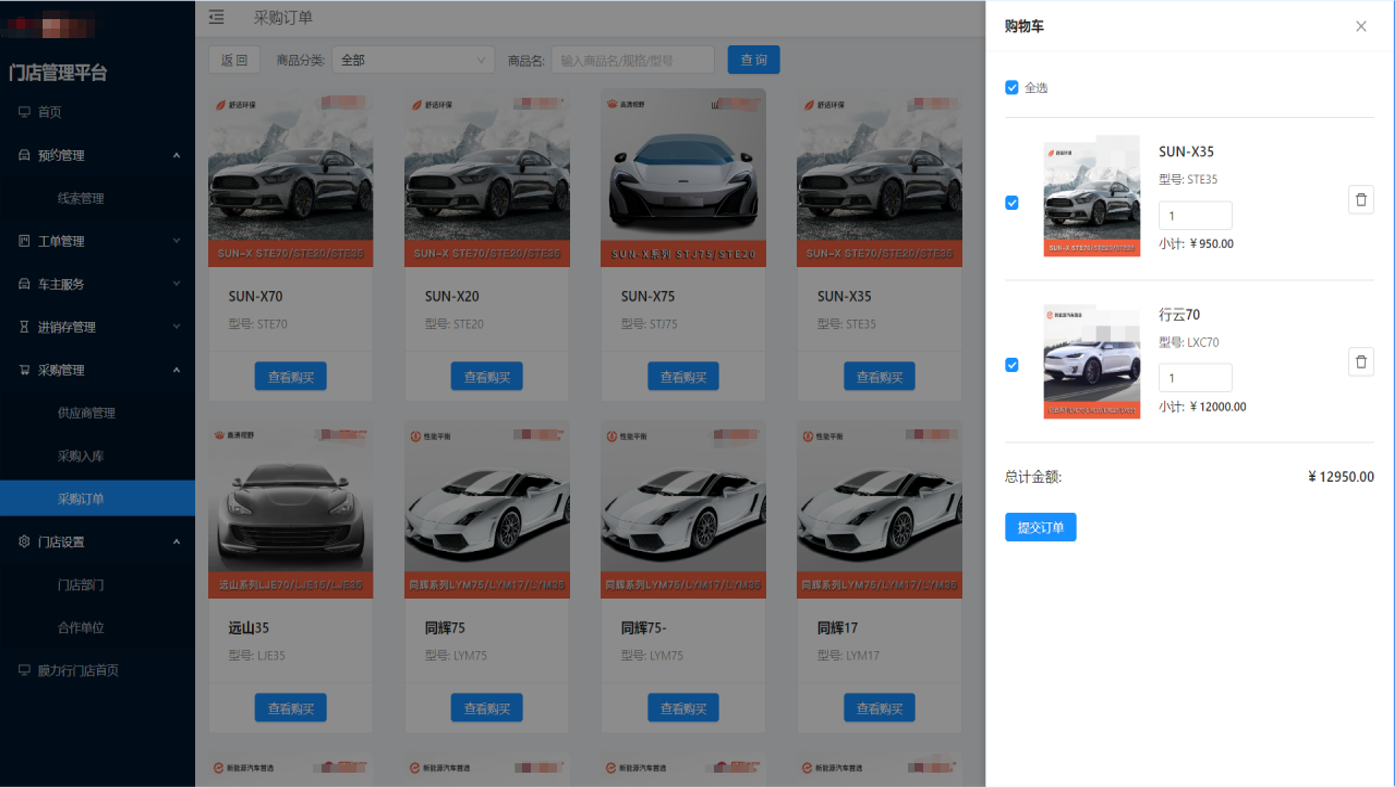Uncheck the 行云70 cart item checkbox
Image resolution: width=1395 pixels, height=788 pixels.
point(1012,365)
